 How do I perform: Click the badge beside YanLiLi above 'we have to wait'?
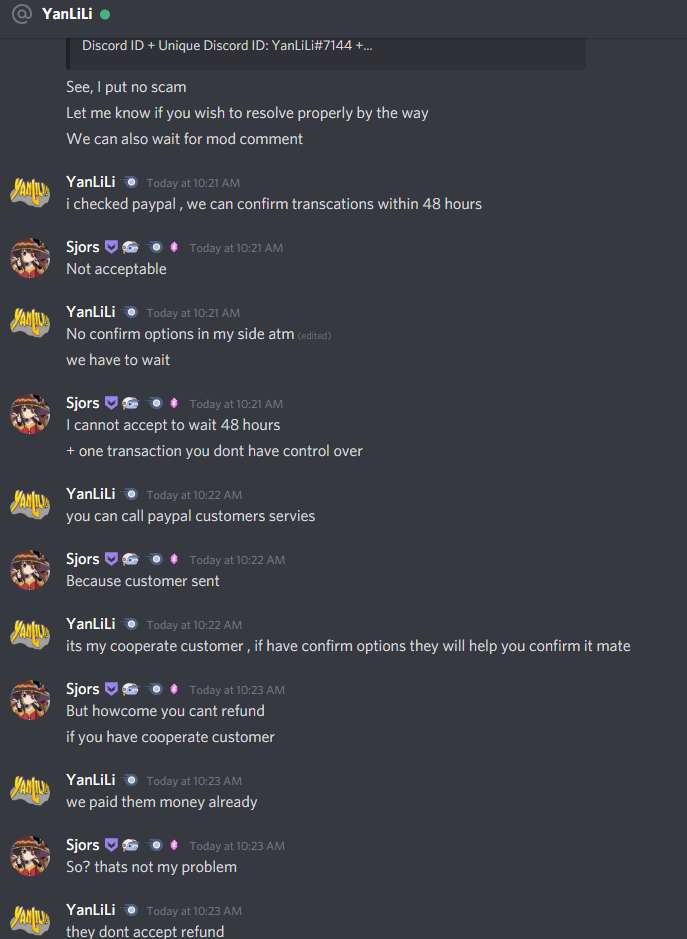(x=129, y=312)
